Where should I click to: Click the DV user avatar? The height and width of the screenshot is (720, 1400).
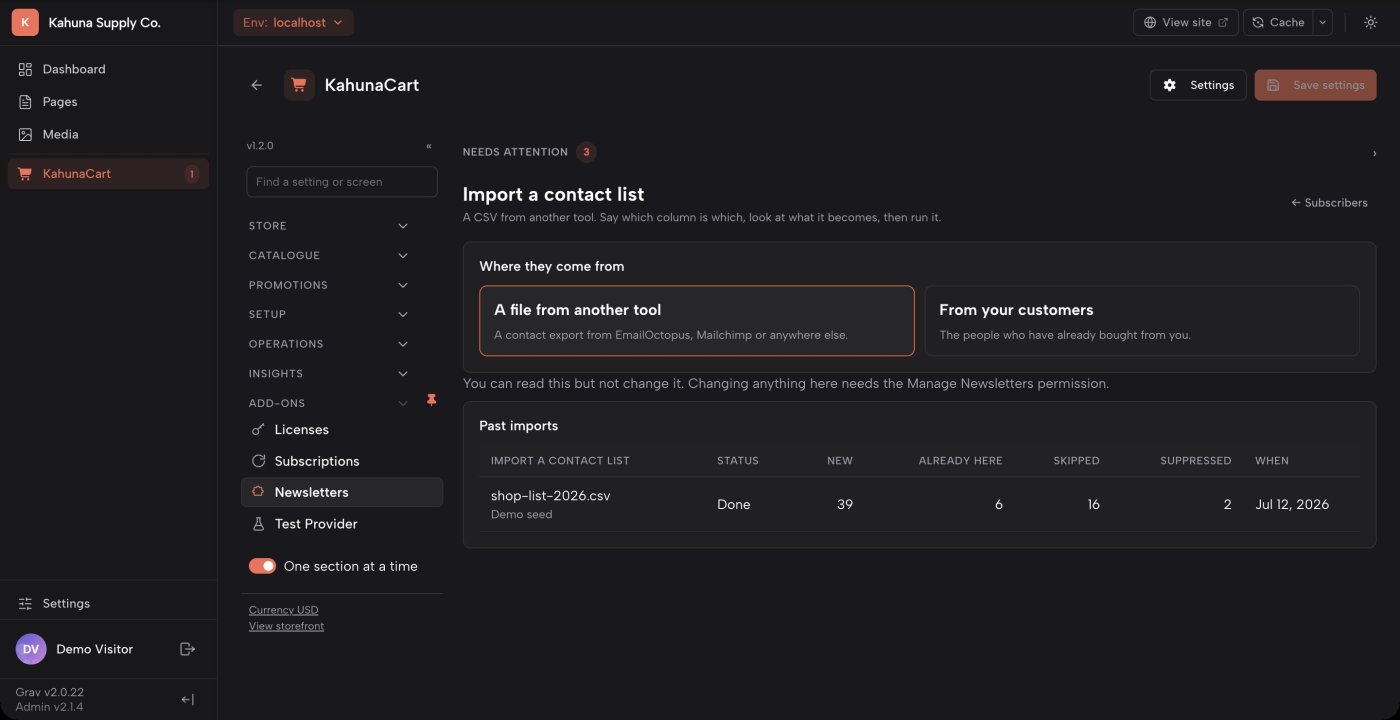click(x=31, y=649)
